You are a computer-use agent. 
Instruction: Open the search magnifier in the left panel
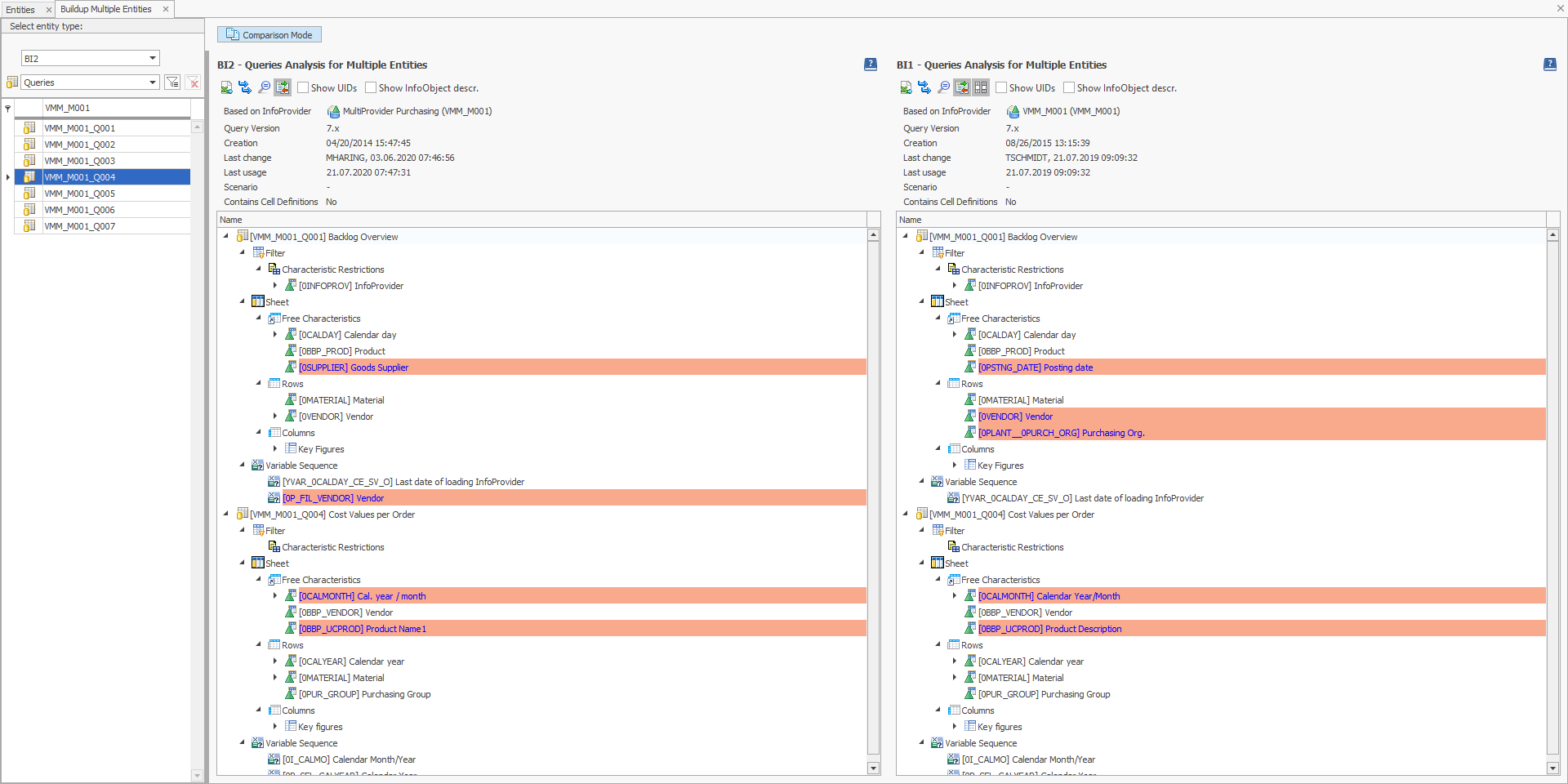coord(264,87)
